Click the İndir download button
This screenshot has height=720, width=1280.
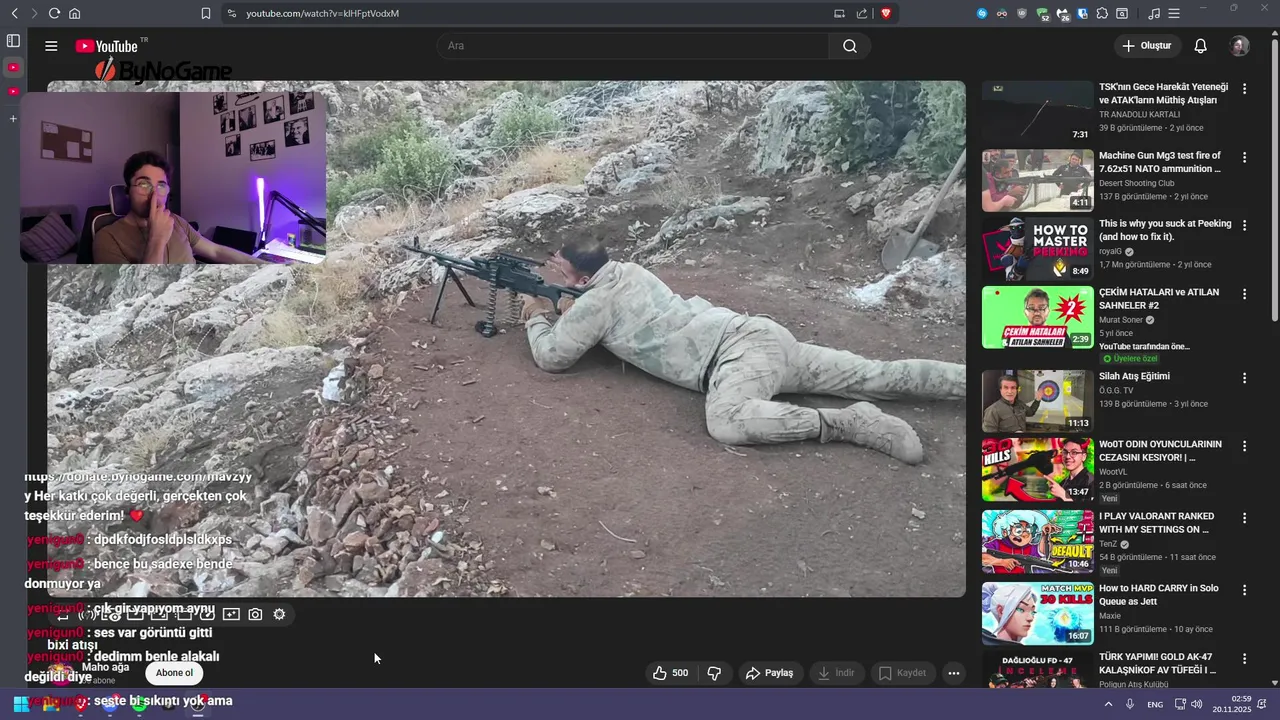coord(836,673)
